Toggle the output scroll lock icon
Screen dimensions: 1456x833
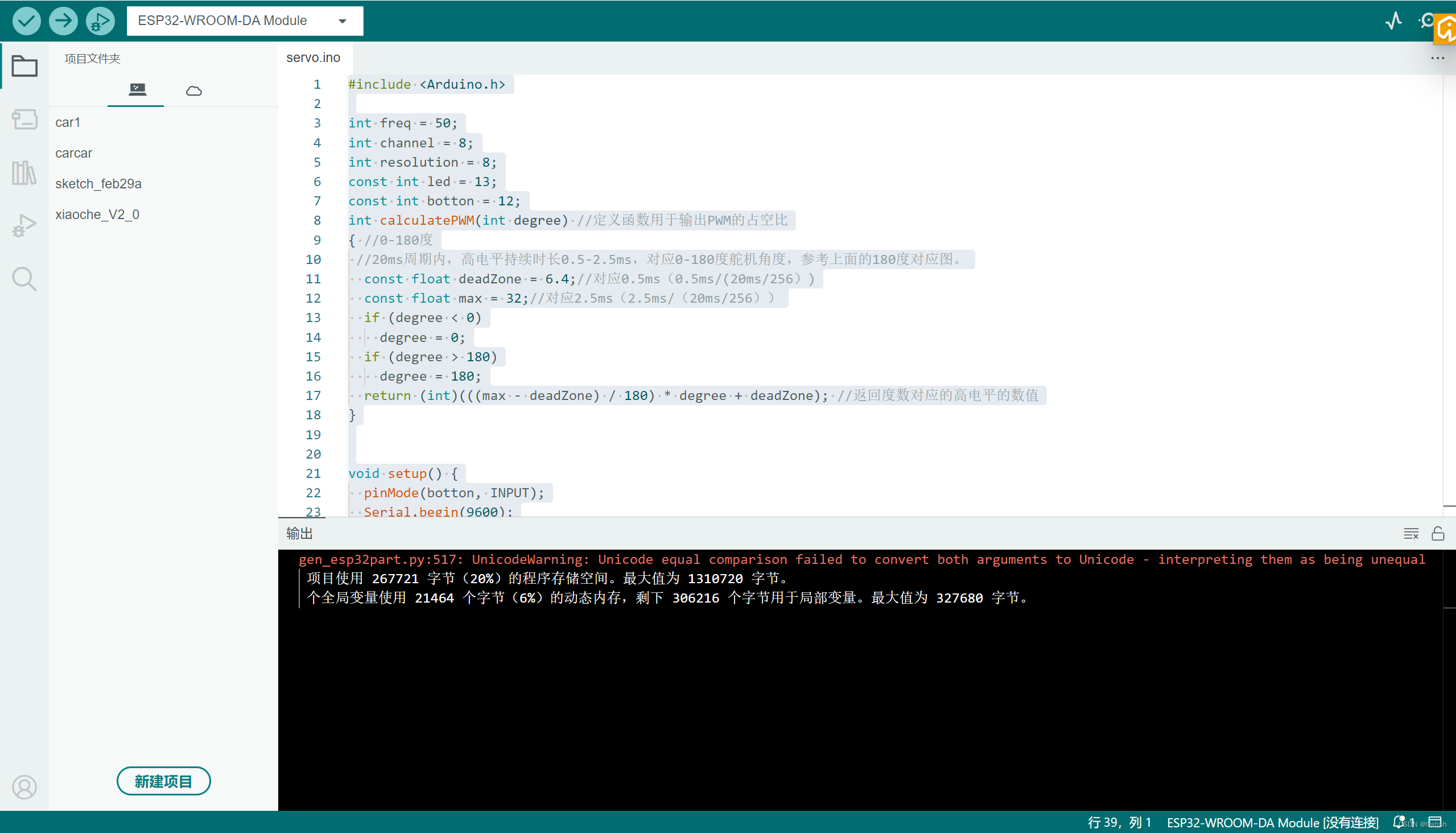1438,533
